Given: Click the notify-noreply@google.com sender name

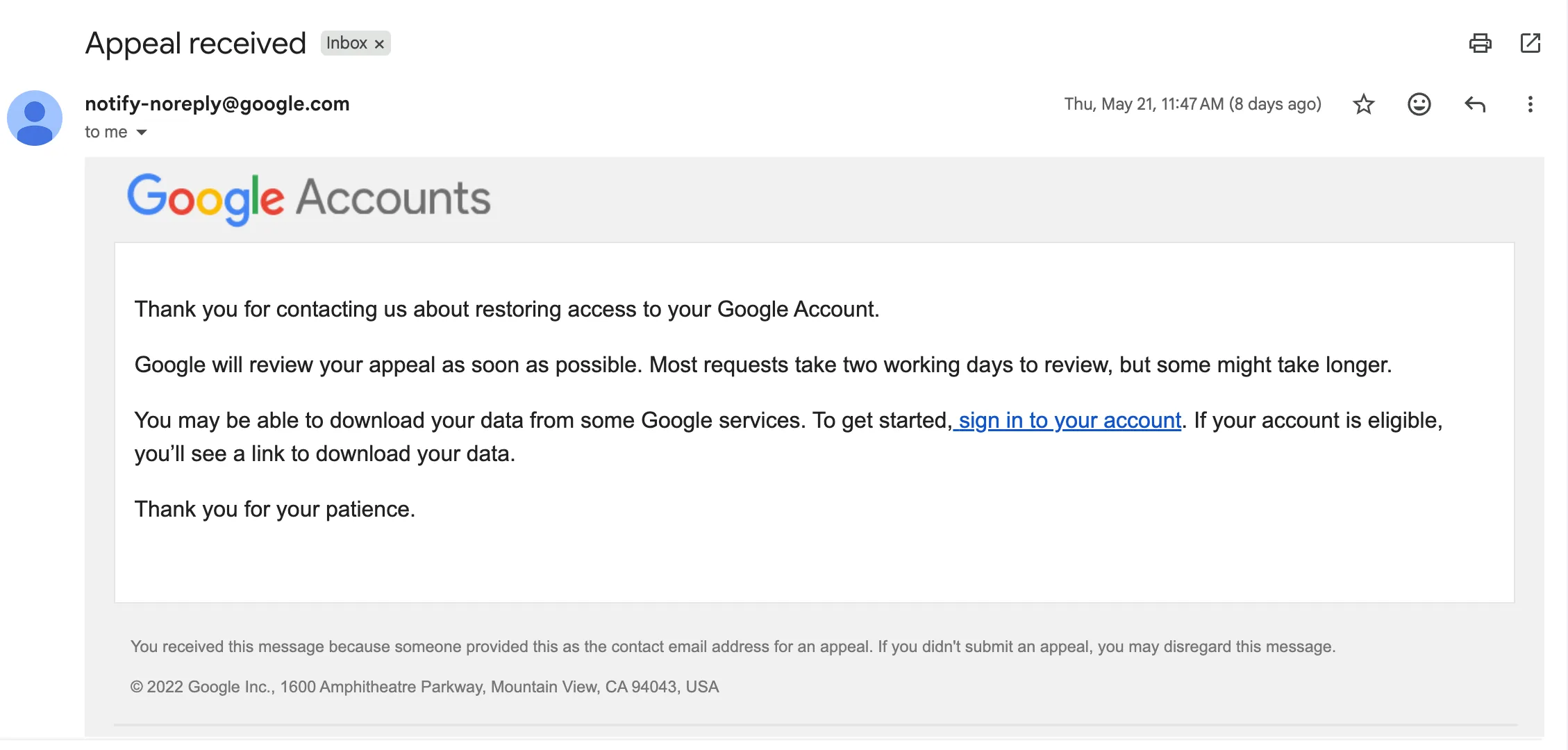Looking at the screenshot, I should point(217,103).
